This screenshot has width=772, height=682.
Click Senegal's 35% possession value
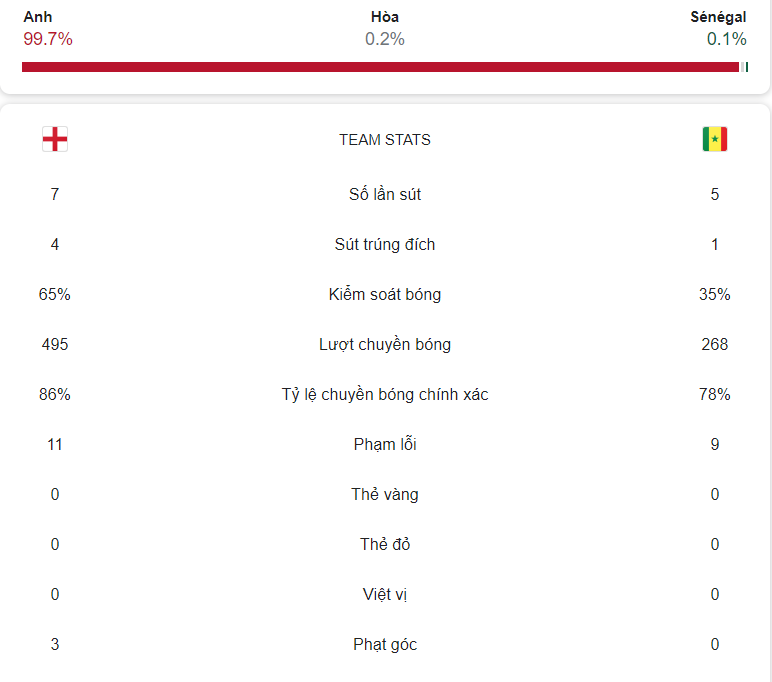point(714,294)
